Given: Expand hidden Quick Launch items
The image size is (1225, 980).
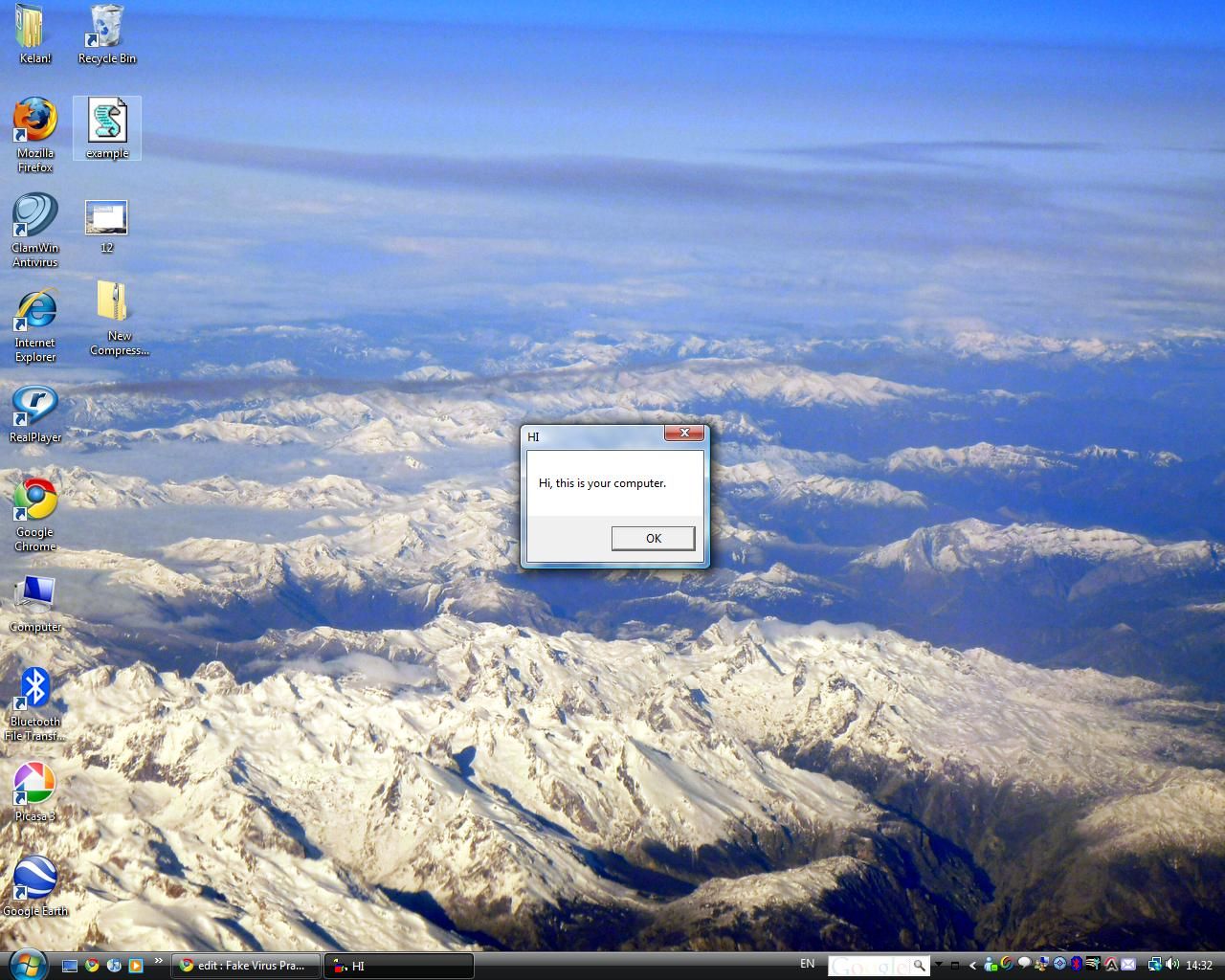Looking at the screenshot, I should (x=159, y=961).
